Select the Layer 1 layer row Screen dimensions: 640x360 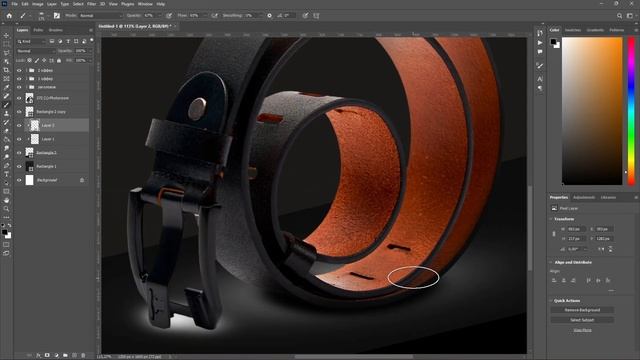pos(52,139)
